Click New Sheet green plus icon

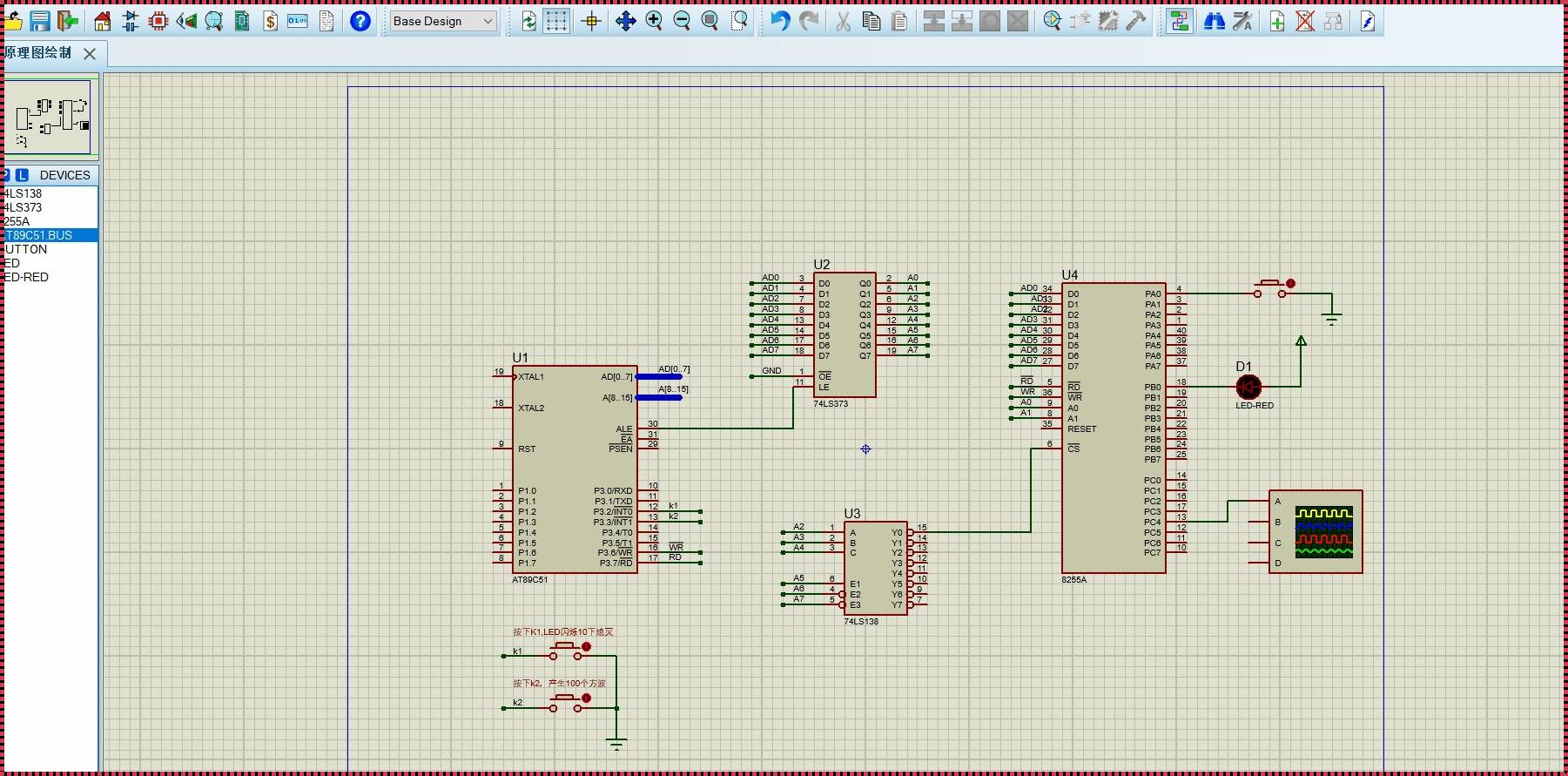coord(1276,21)
